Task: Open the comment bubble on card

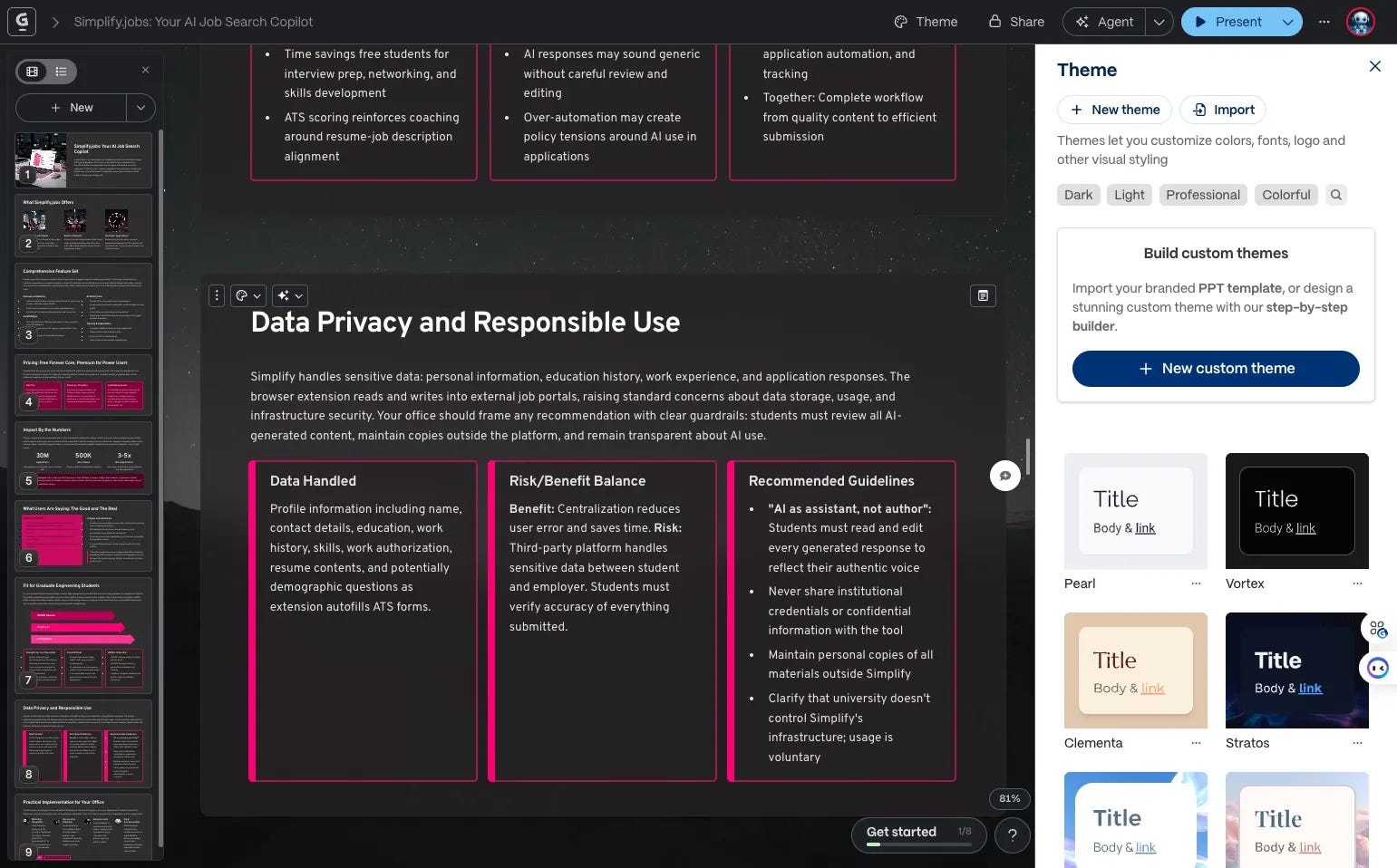Action: pyautogui.click(x=1005, y=476)
